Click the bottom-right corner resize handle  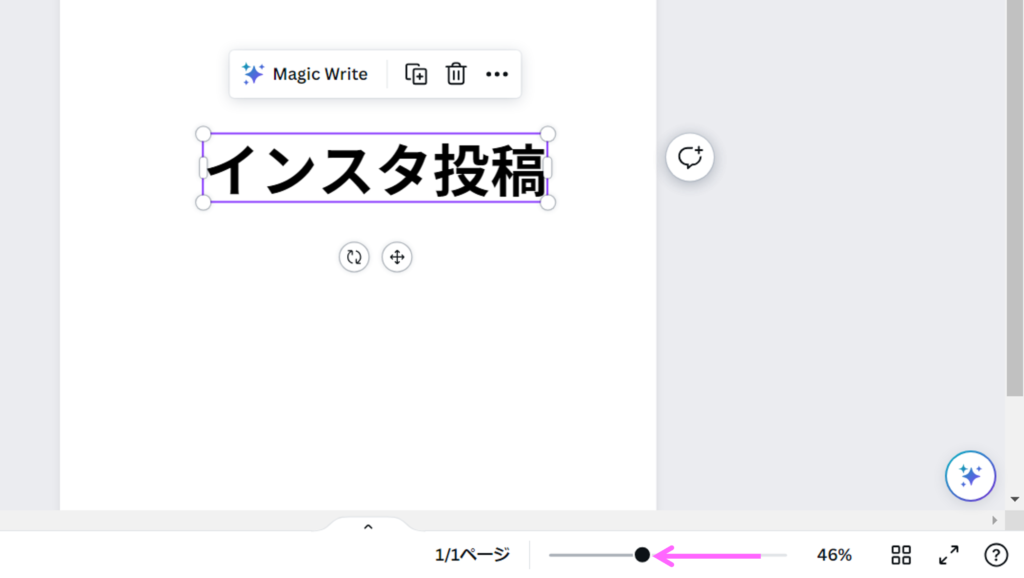click(548, 202)
